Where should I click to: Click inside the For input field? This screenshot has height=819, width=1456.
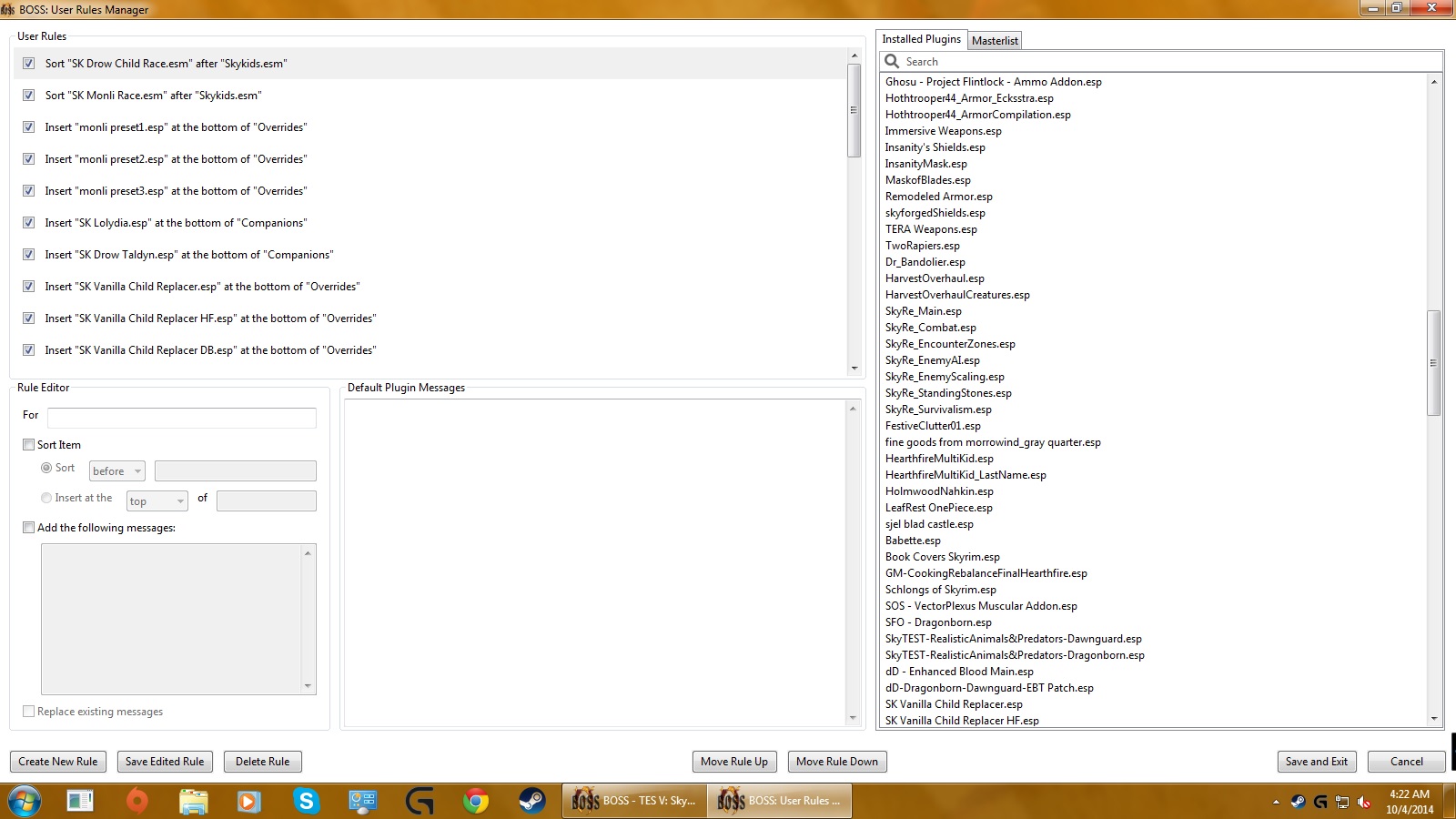181,418
